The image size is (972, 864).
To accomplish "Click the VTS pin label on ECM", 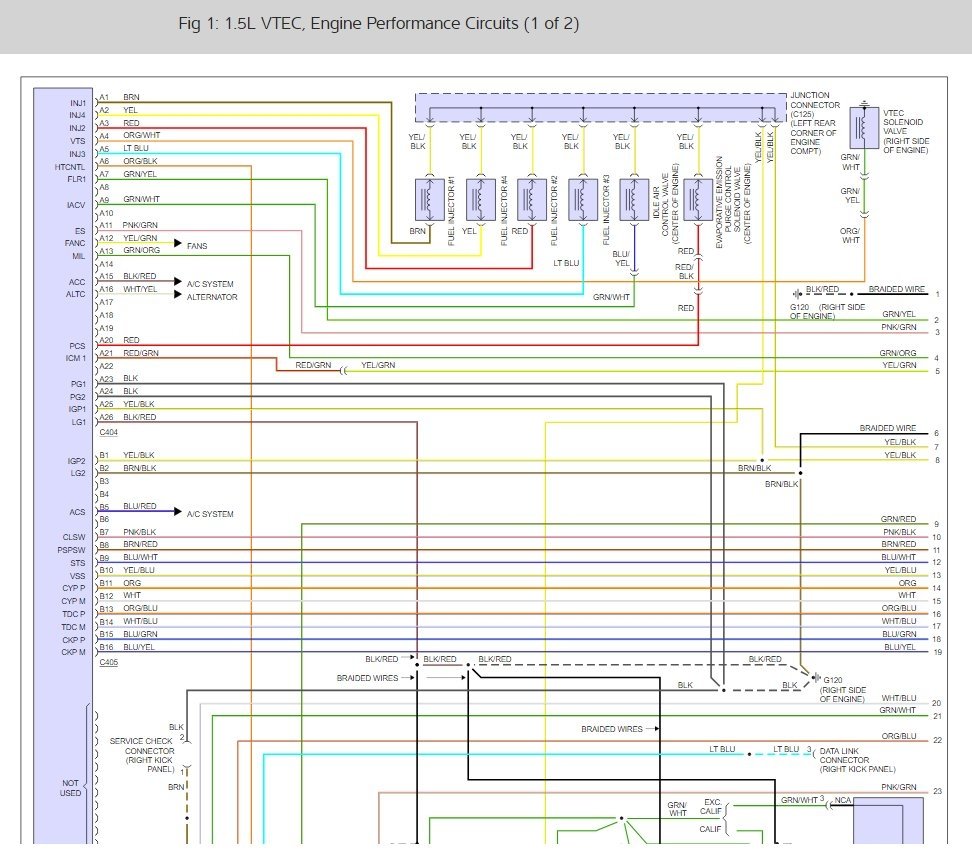I will 77,142.
